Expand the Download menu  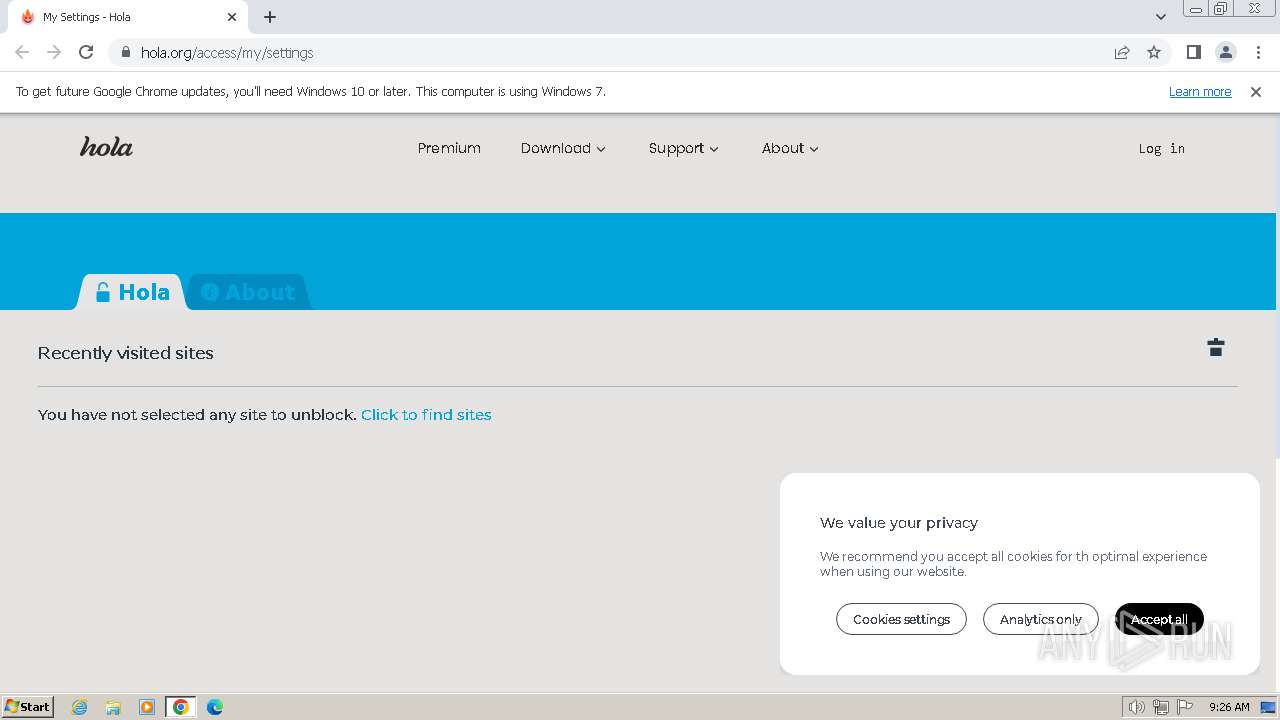tap(563, 148)
